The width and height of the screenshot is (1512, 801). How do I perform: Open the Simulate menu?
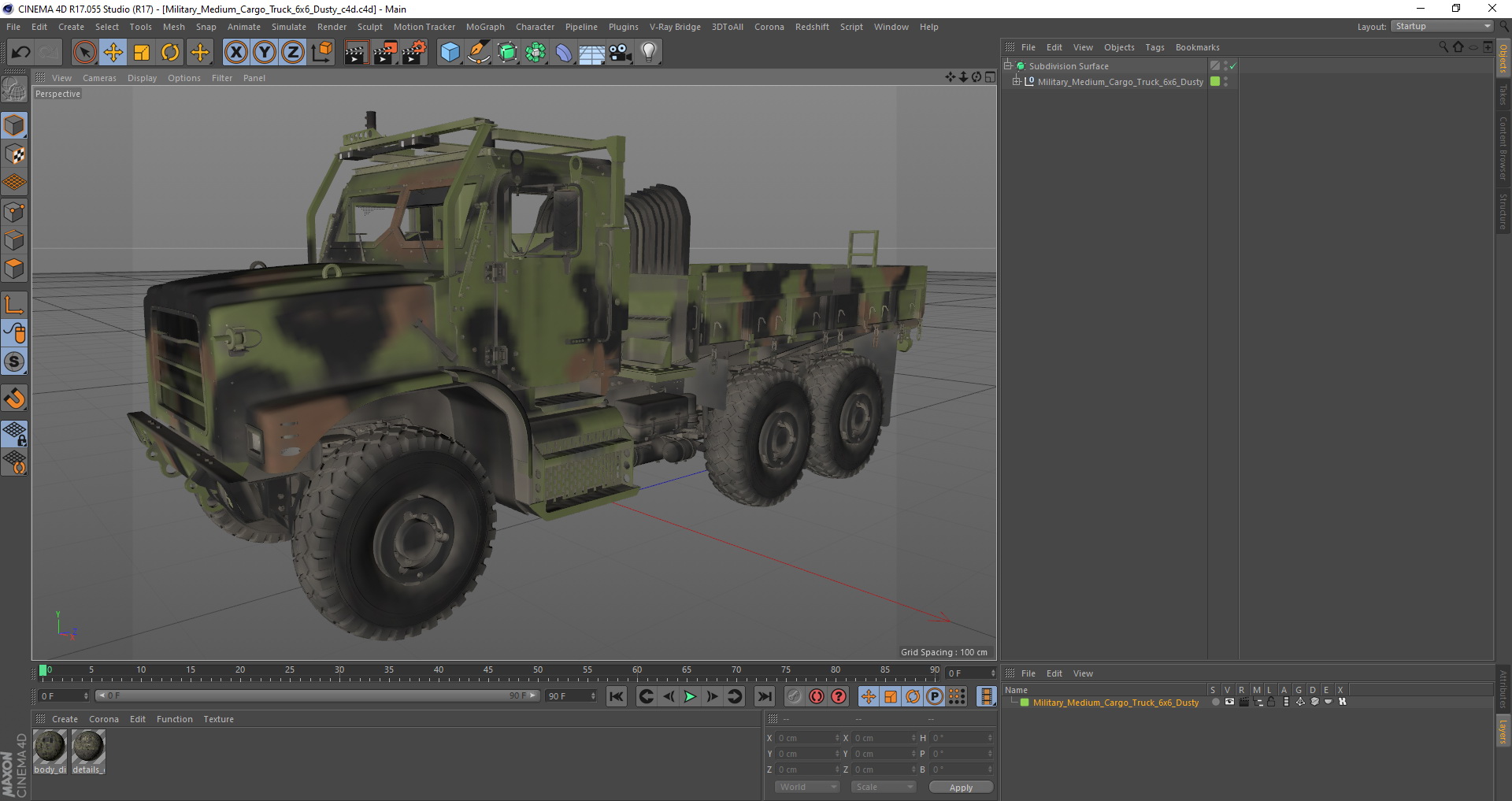click(289, 27)
